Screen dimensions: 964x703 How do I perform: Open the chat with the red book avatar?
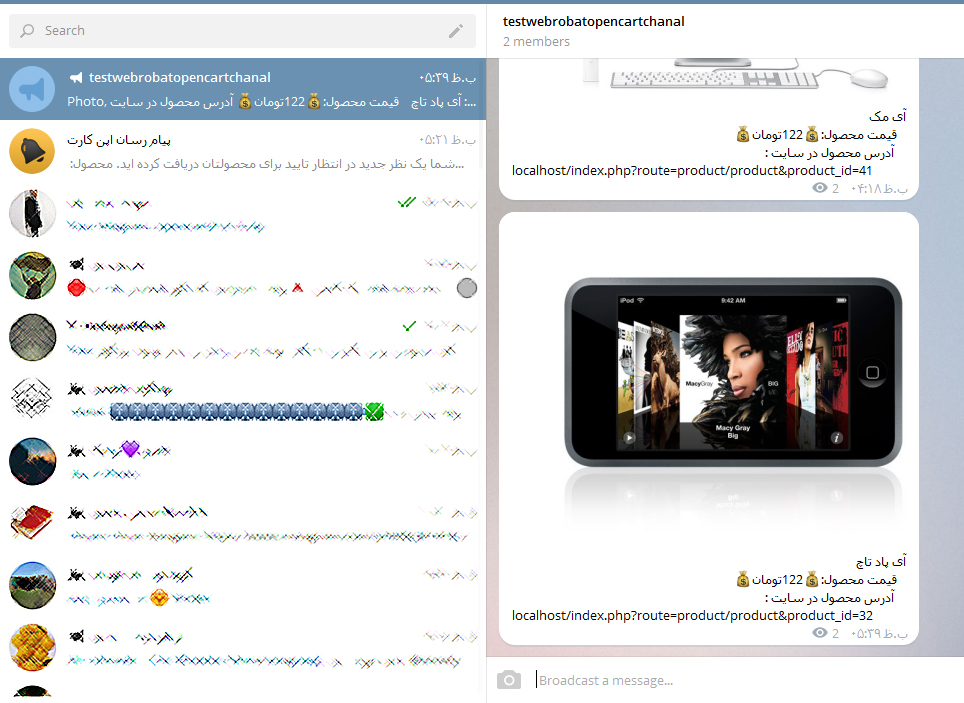click(x=243, y=523)
